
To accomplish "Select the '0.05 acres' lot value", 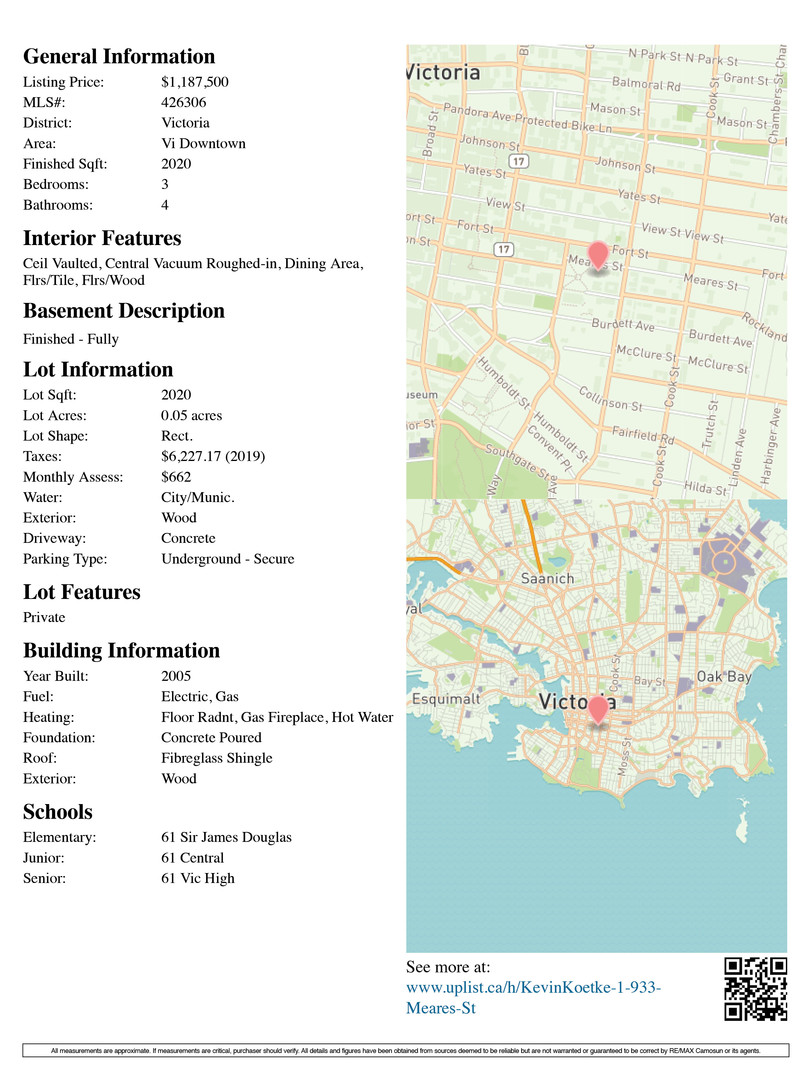I will [191, 415].
